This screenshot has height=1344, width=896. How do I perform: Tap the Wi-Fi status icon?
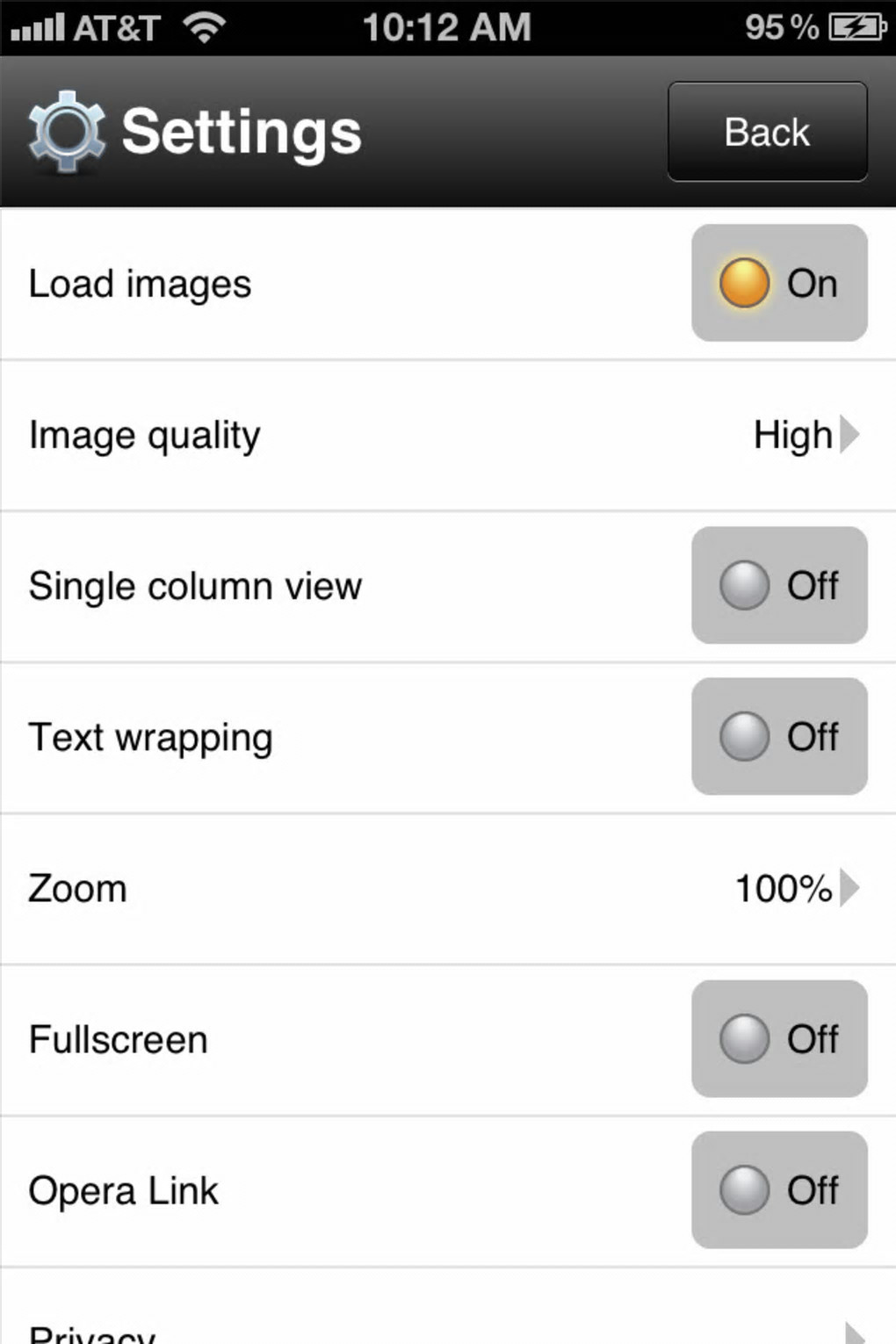point(203,27)
